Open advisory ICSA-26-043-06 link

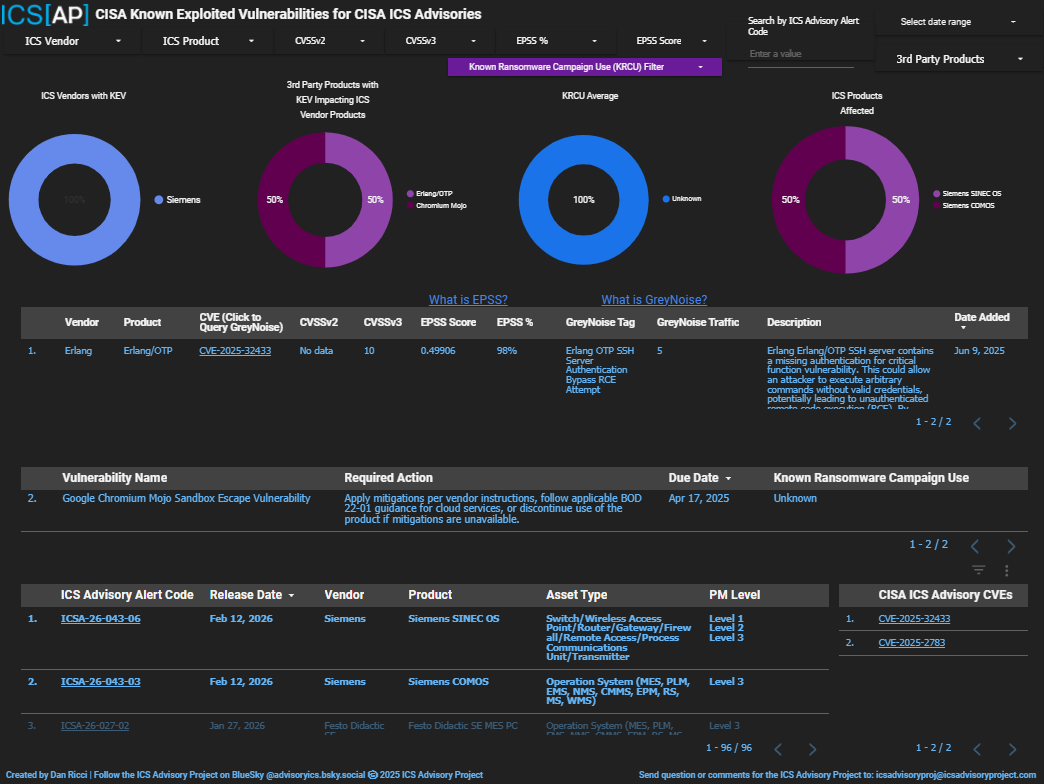click(100, 619)
